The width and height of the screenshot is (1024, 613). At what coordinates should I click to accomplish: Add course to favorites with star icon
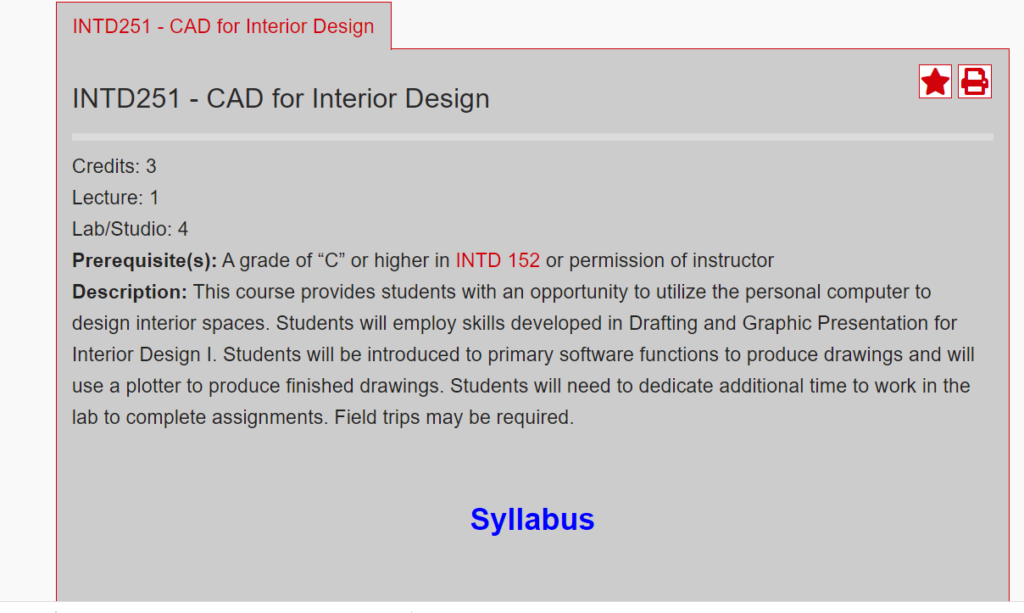pos(935,82)
